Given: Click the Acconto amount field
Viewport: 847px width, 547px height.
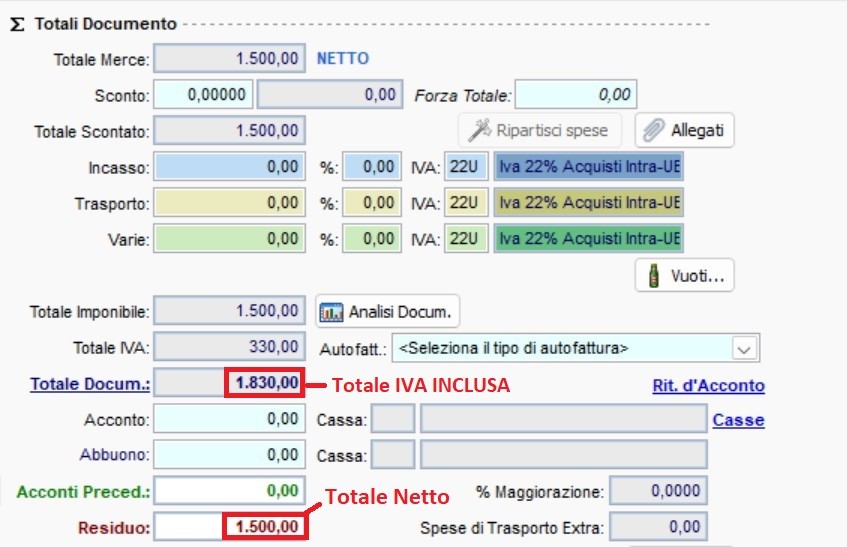Looking at the screenshot, I should [230, 420].
